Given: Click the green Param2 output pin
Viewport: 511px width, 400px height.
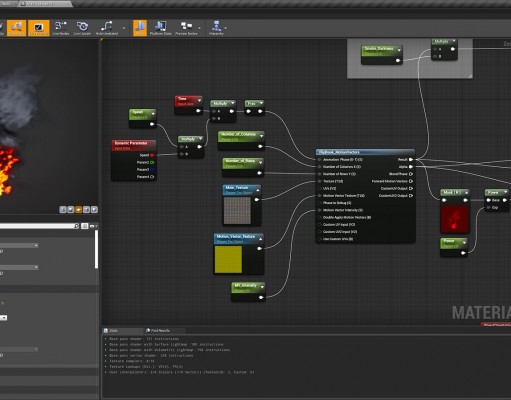Looking at the screenshot, I should tap(152, 162).
